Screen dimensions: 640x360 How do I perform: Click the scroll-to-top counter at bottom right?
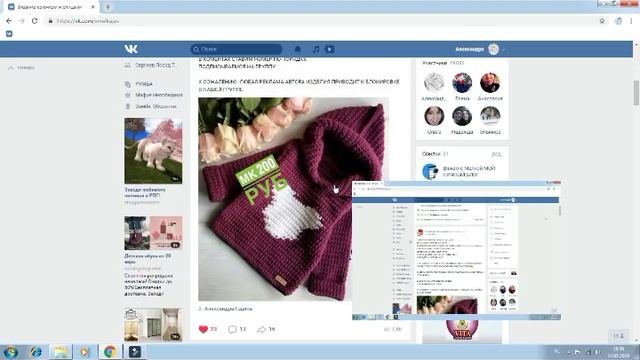point(618,336)
